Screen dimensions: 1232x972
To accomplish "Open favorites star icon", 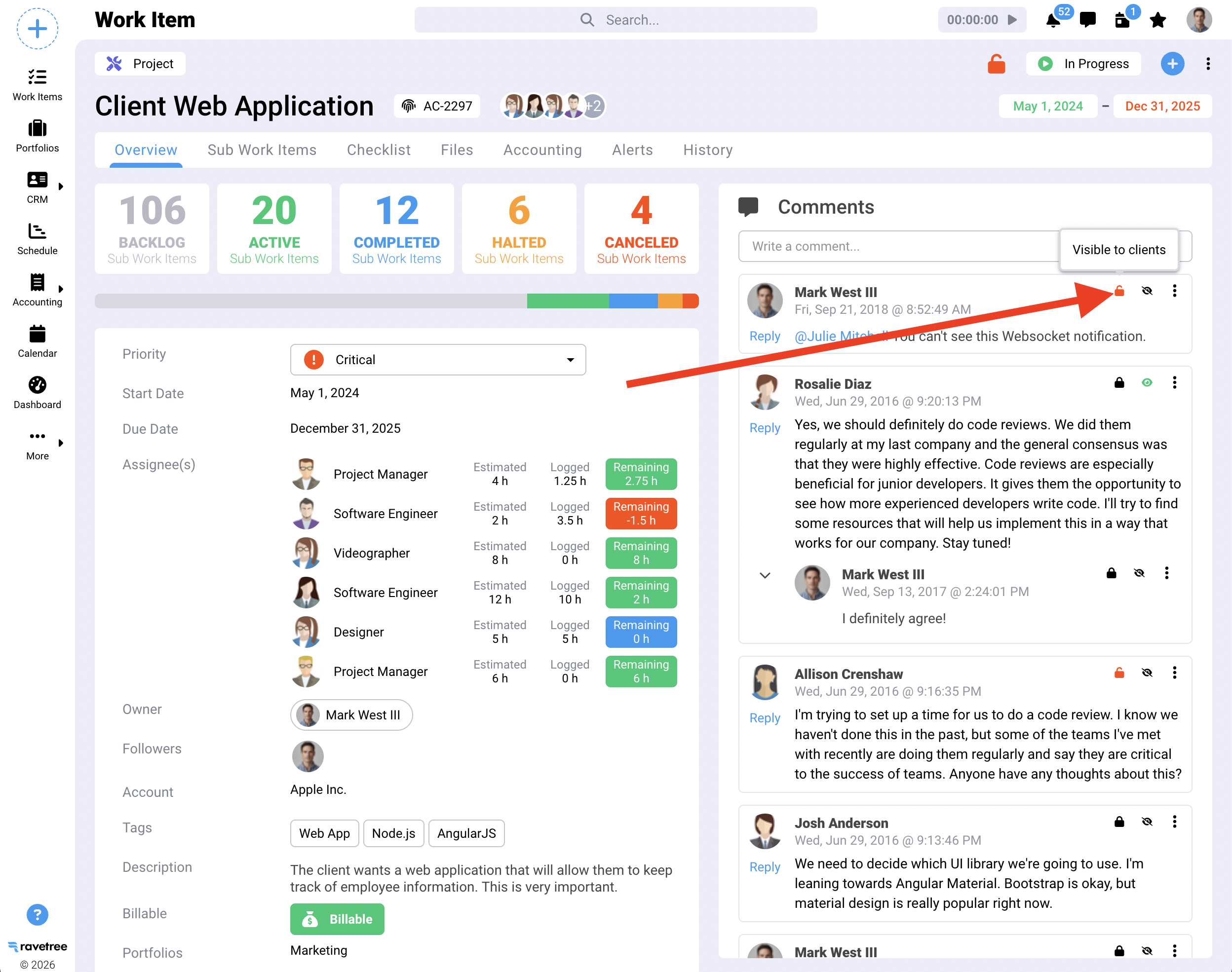I will pyautogui.click(x=1157, y=21).
